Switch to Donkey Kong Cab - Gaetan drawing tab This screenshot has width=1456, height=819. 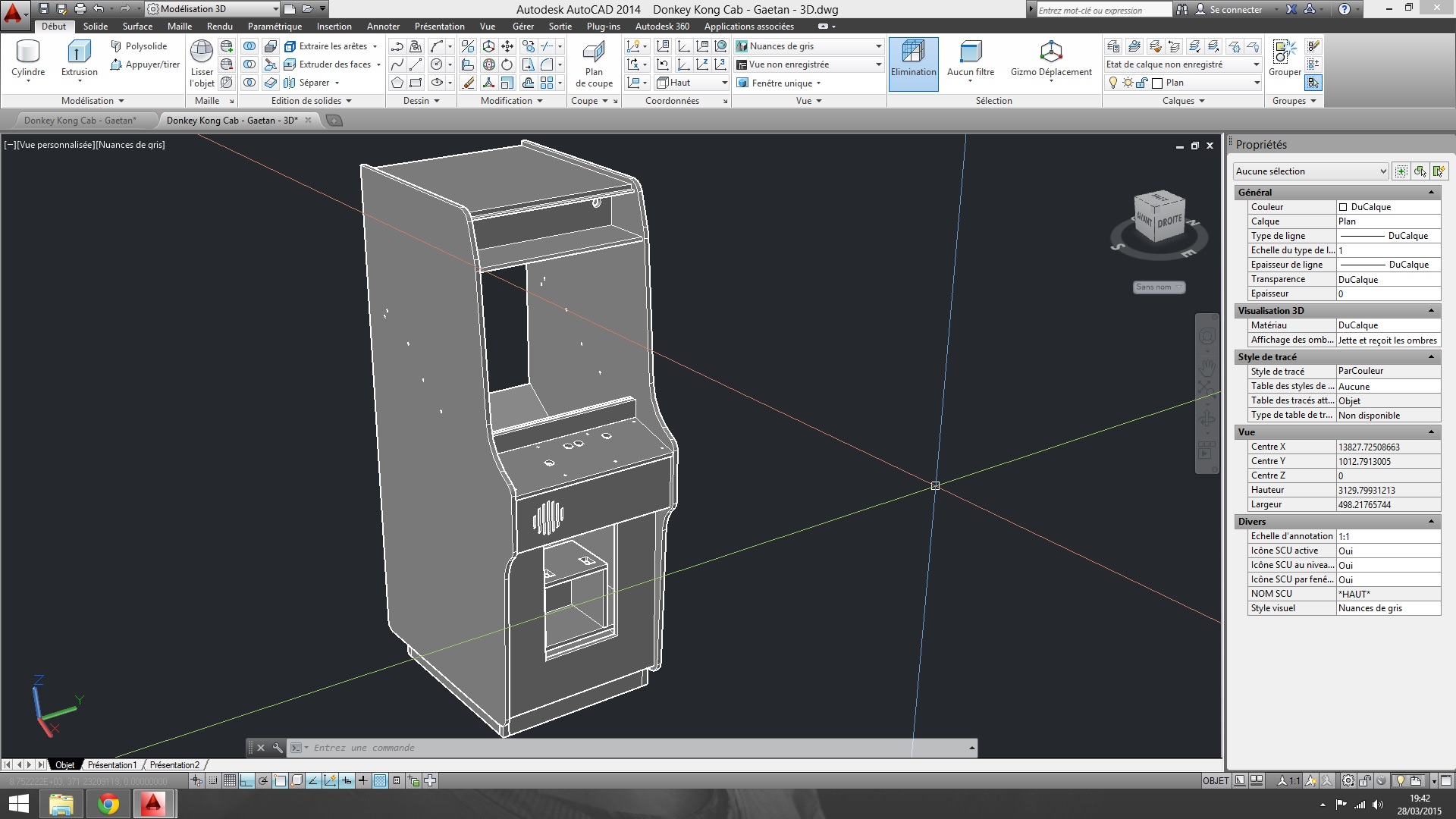80,120
